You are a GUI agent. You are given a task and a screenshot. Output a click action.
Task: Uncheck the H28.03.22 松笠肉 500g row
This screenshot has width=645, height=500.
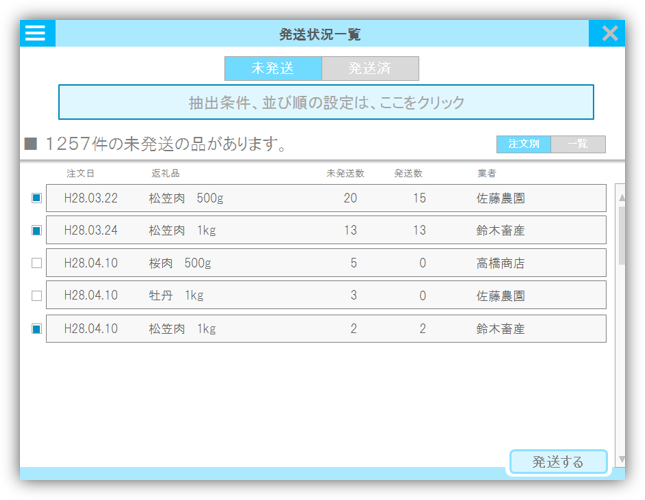[37, 198]
